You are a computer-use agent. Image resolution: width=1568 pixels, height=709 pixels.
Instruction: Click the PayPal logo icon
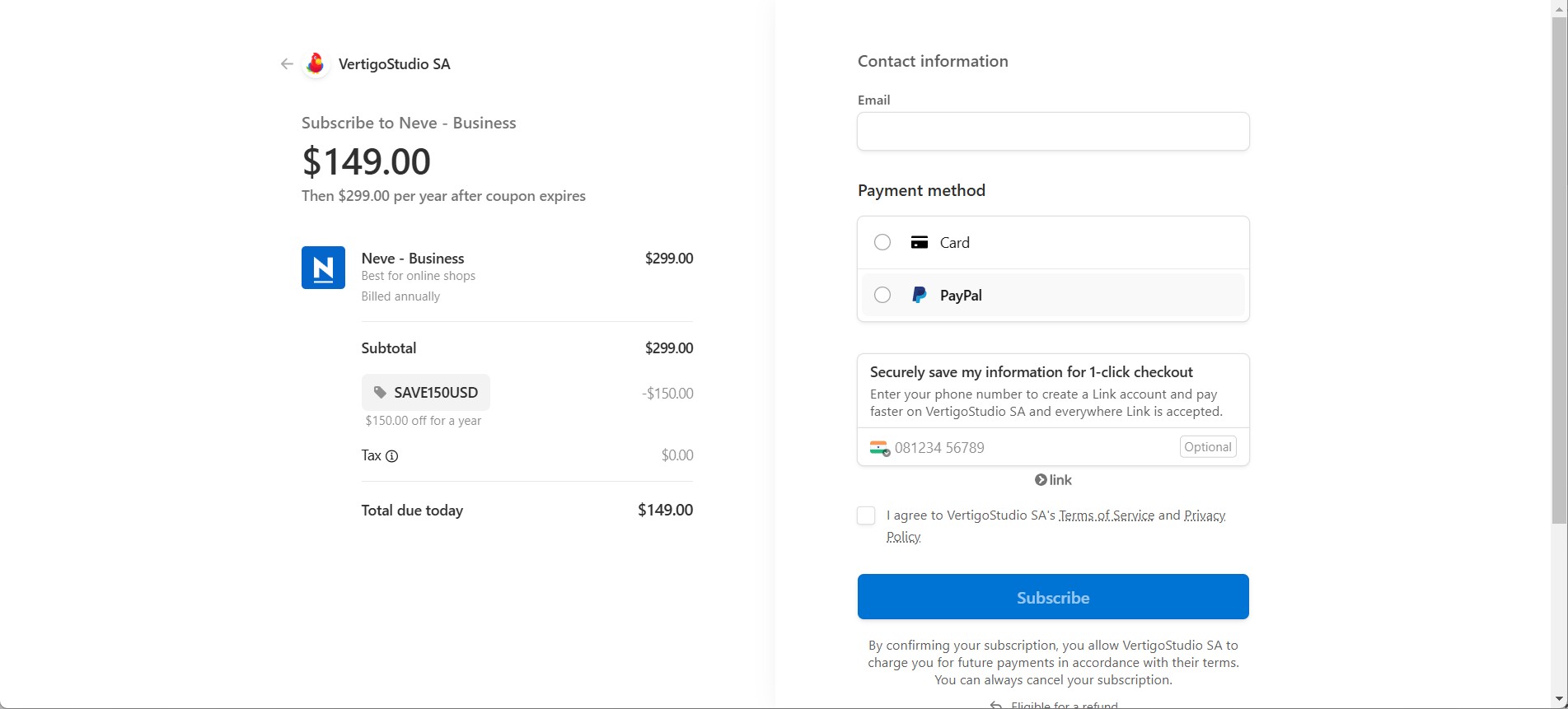click(920, 296)
